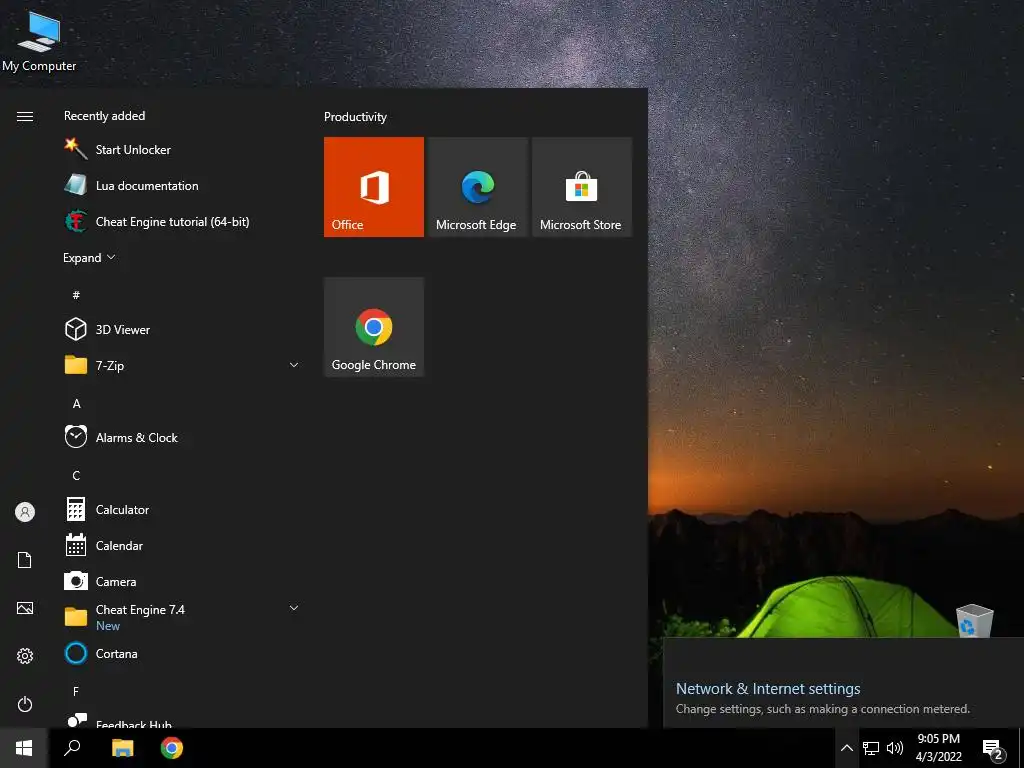Click the Recently added heading
This screenshot has width=1024, height=768.
[x=104, y=116]
